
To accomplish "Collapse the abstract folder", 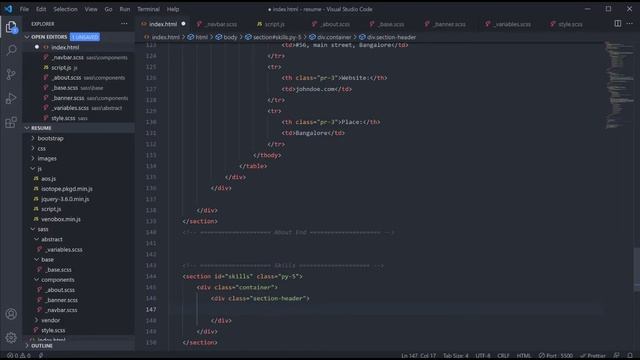I will 52,239.
